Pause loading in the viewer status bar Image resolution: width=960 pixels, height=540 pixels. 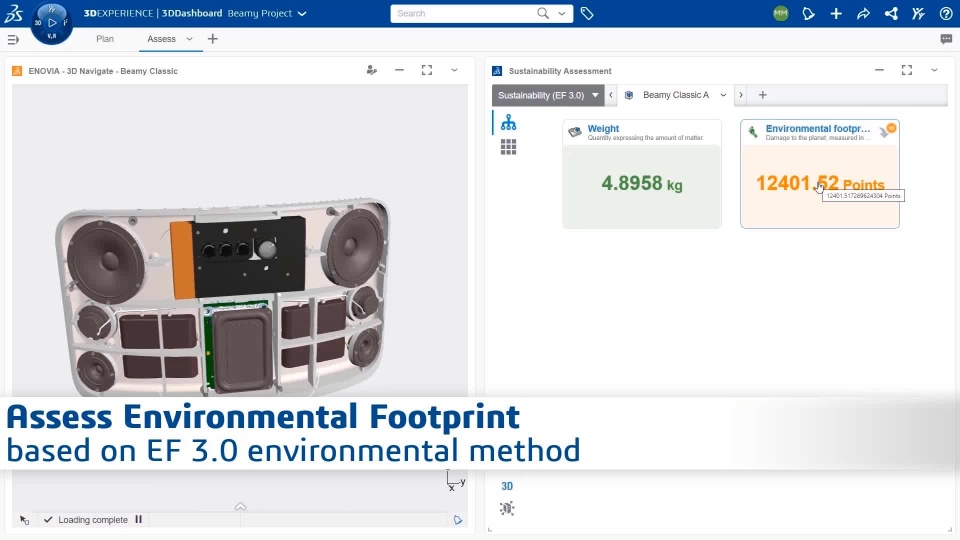pos(138,519)
